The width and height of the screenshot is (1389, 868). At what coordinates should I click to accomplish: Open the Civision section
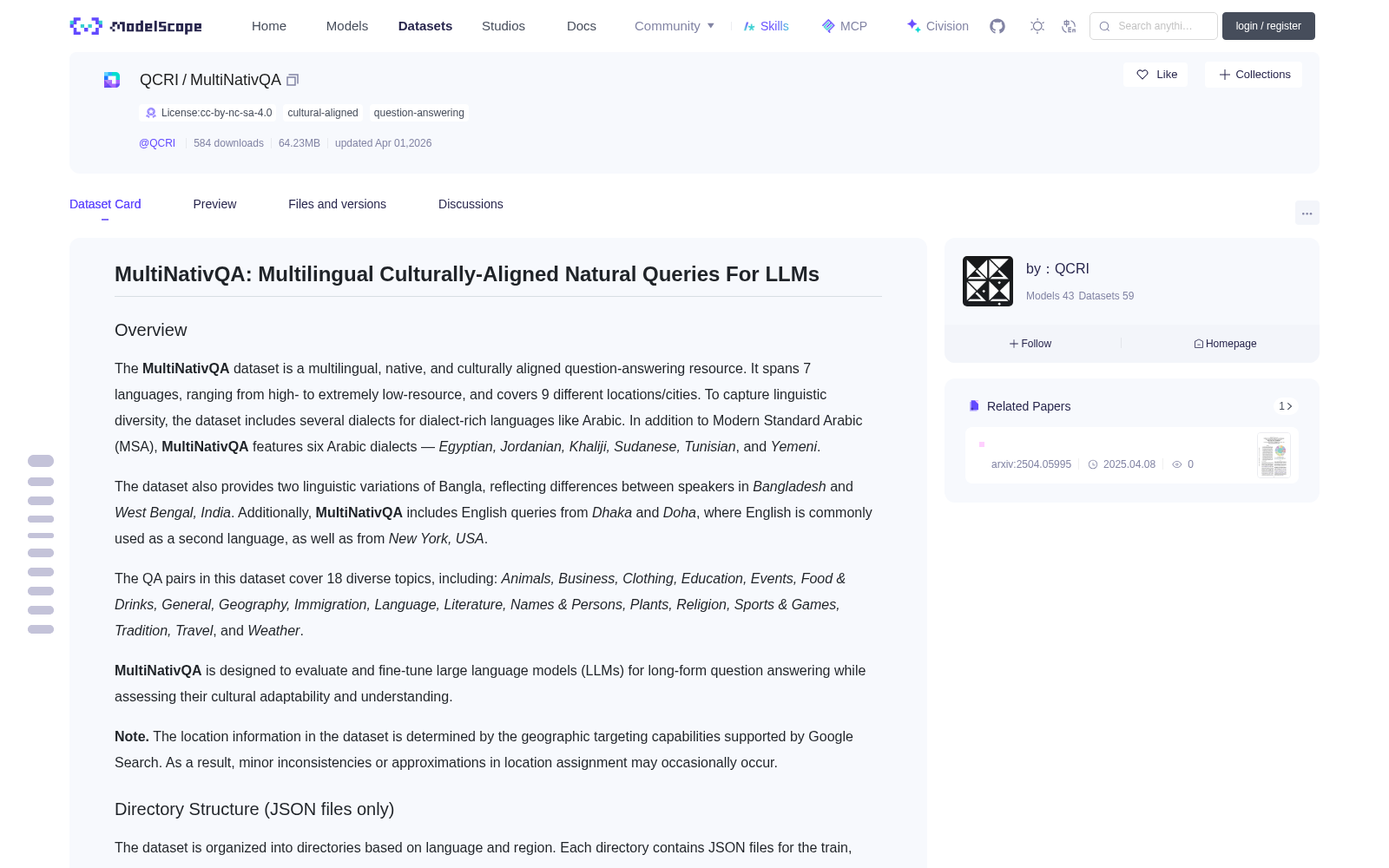point(938,26)
